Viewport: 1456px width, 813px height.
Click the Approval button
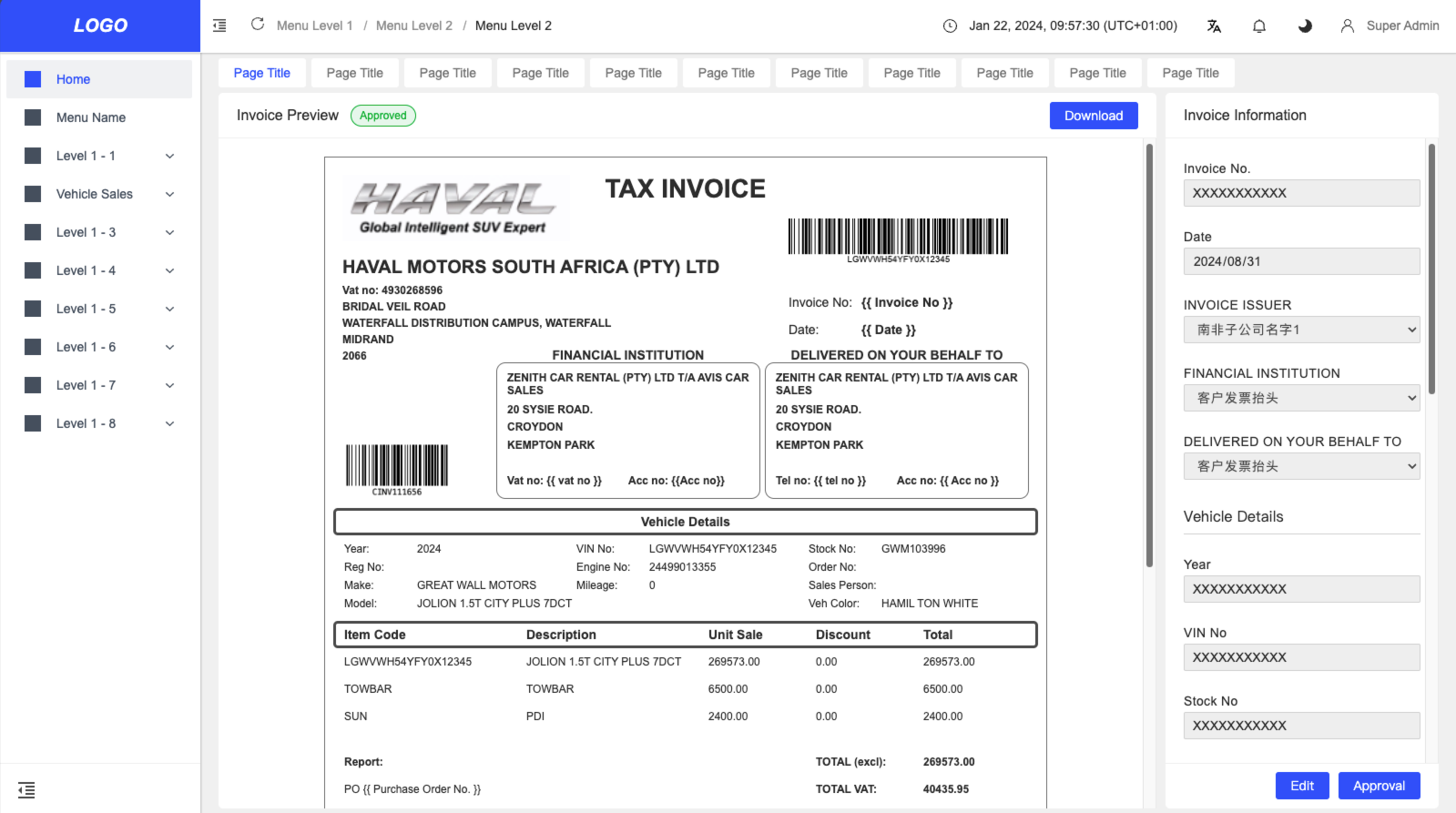[x=1379, y=786]
